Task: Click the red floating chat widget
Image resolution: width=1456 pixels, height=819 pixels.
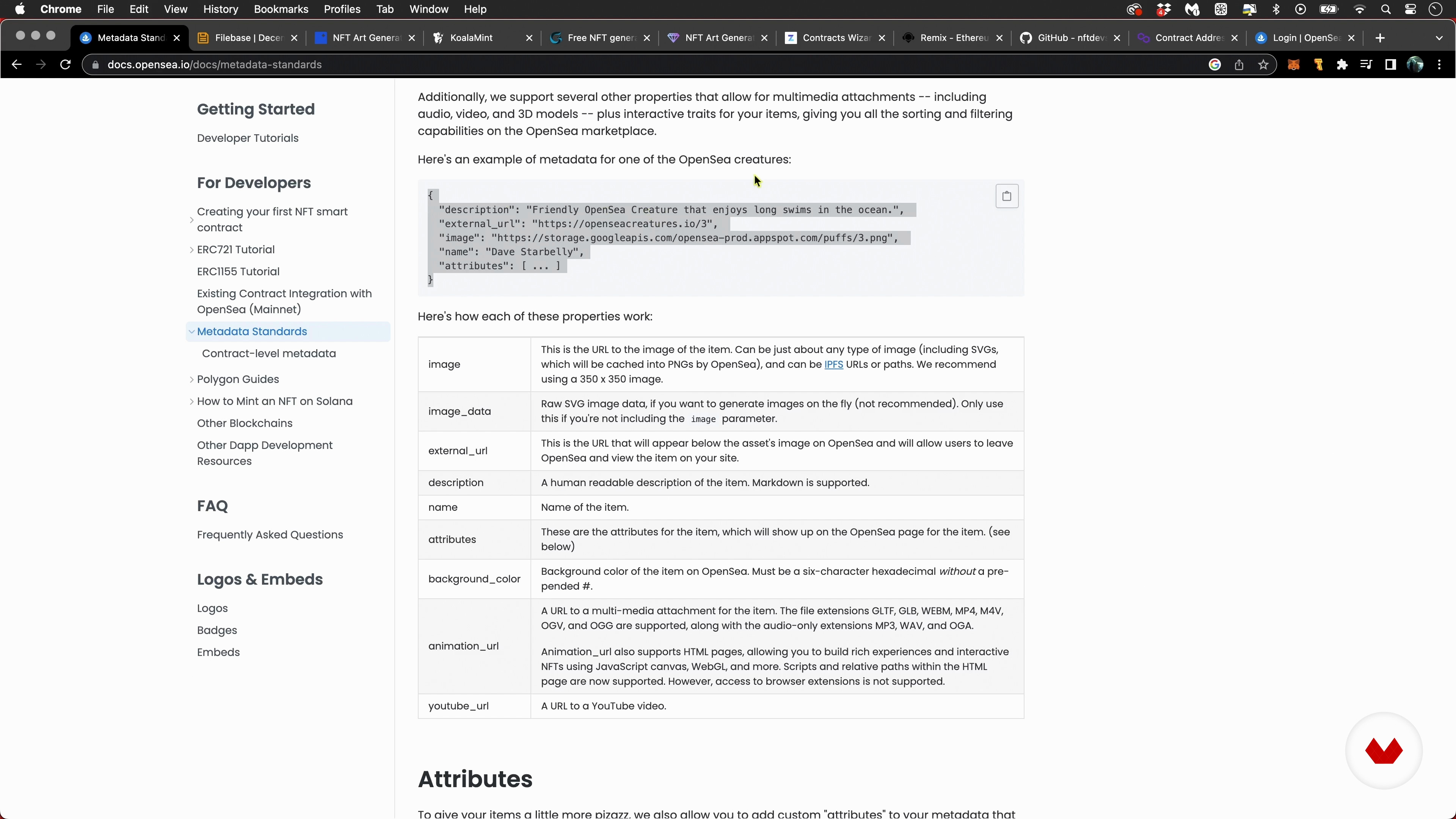Action: 1384,751
